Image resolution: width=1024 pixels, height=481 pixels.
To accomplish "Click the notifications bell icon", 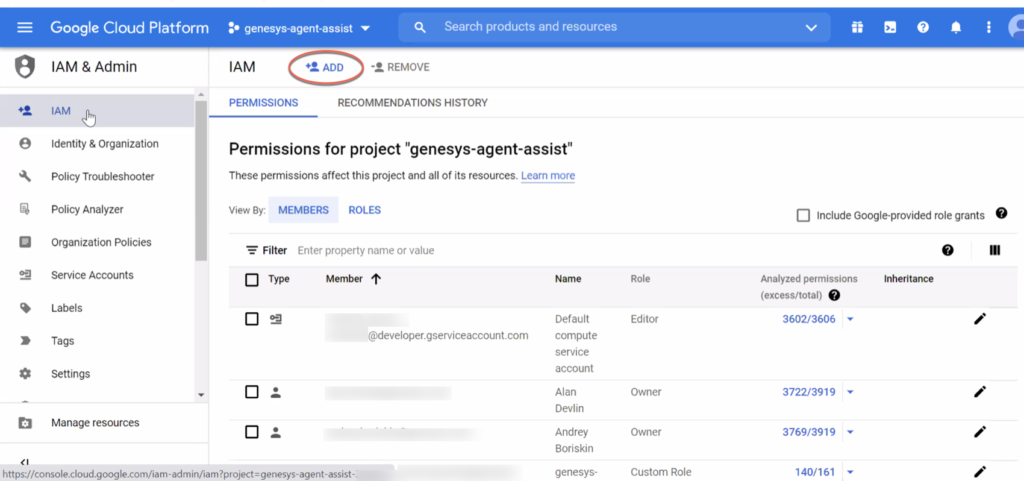I will pos(956,27).
